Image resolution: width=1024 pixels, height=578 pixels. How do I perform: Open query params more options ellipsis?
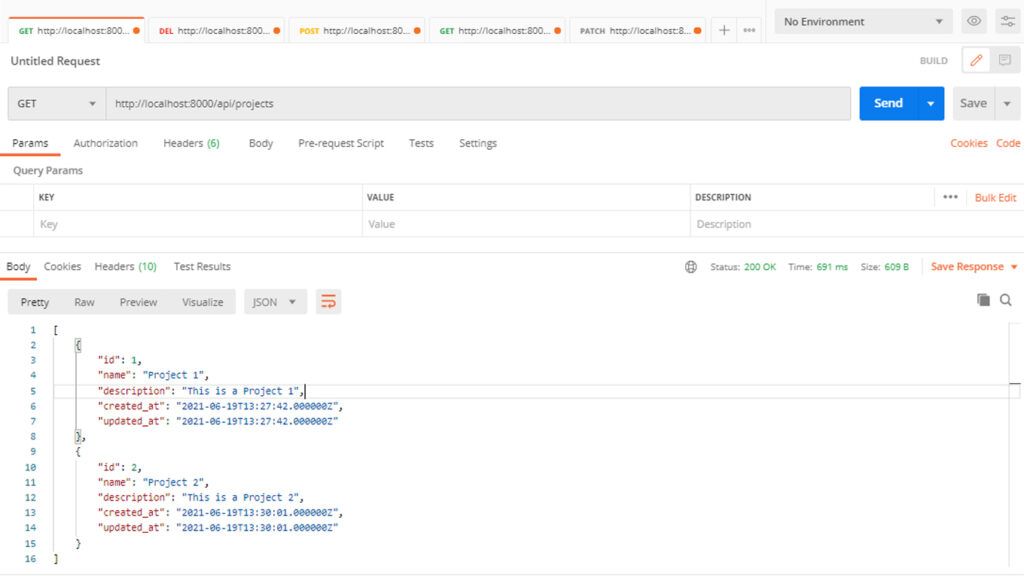coord(950,197)
